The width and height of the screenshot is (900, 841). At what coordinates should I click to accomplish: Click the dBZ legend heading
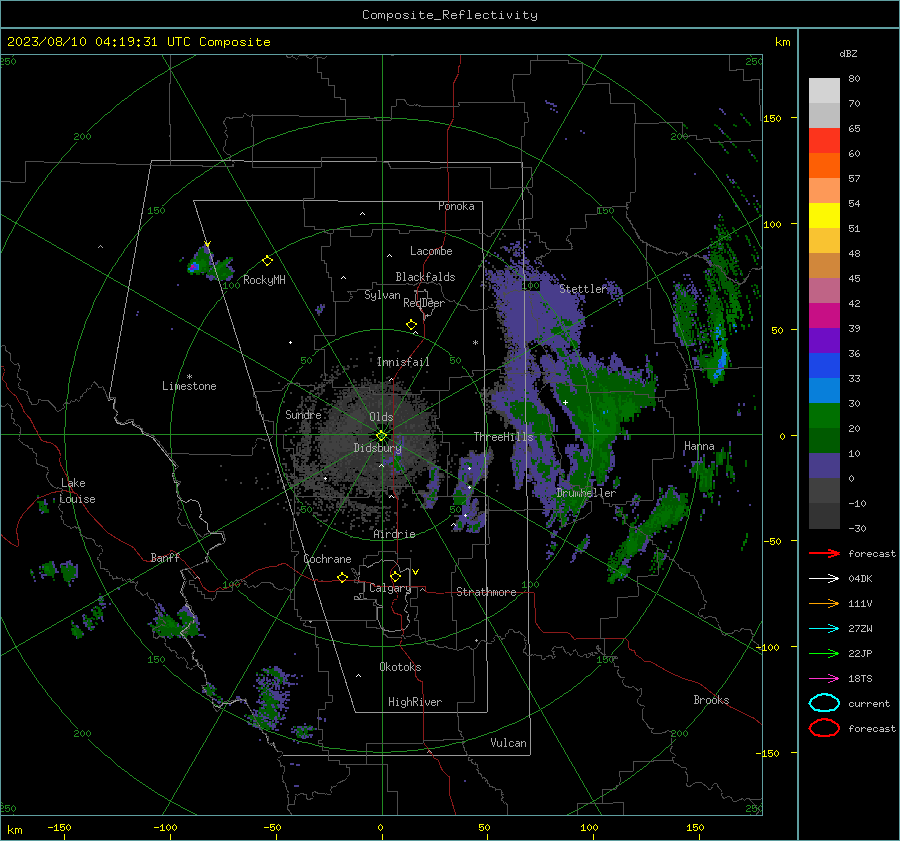[x=848, y=53]
